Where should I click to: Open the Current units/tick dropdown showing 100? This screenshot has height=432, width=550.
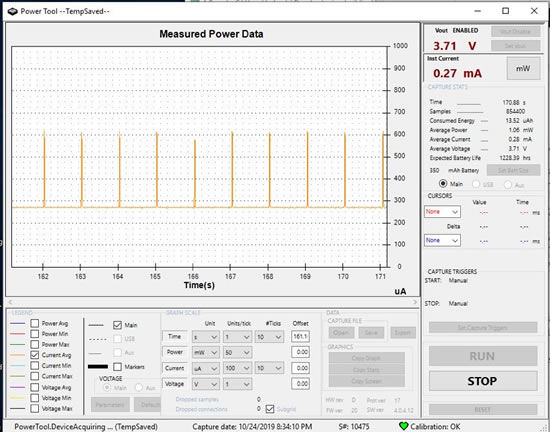pyautogui.click(x=237, y=368)
